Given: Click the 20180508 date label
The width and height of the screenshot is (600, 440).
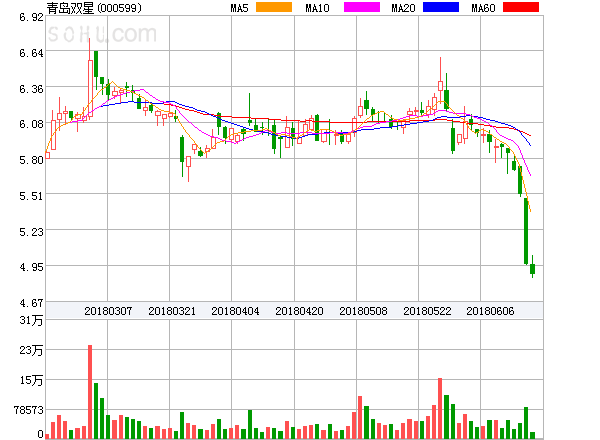Looking at the screenshot, I should 363,311.
